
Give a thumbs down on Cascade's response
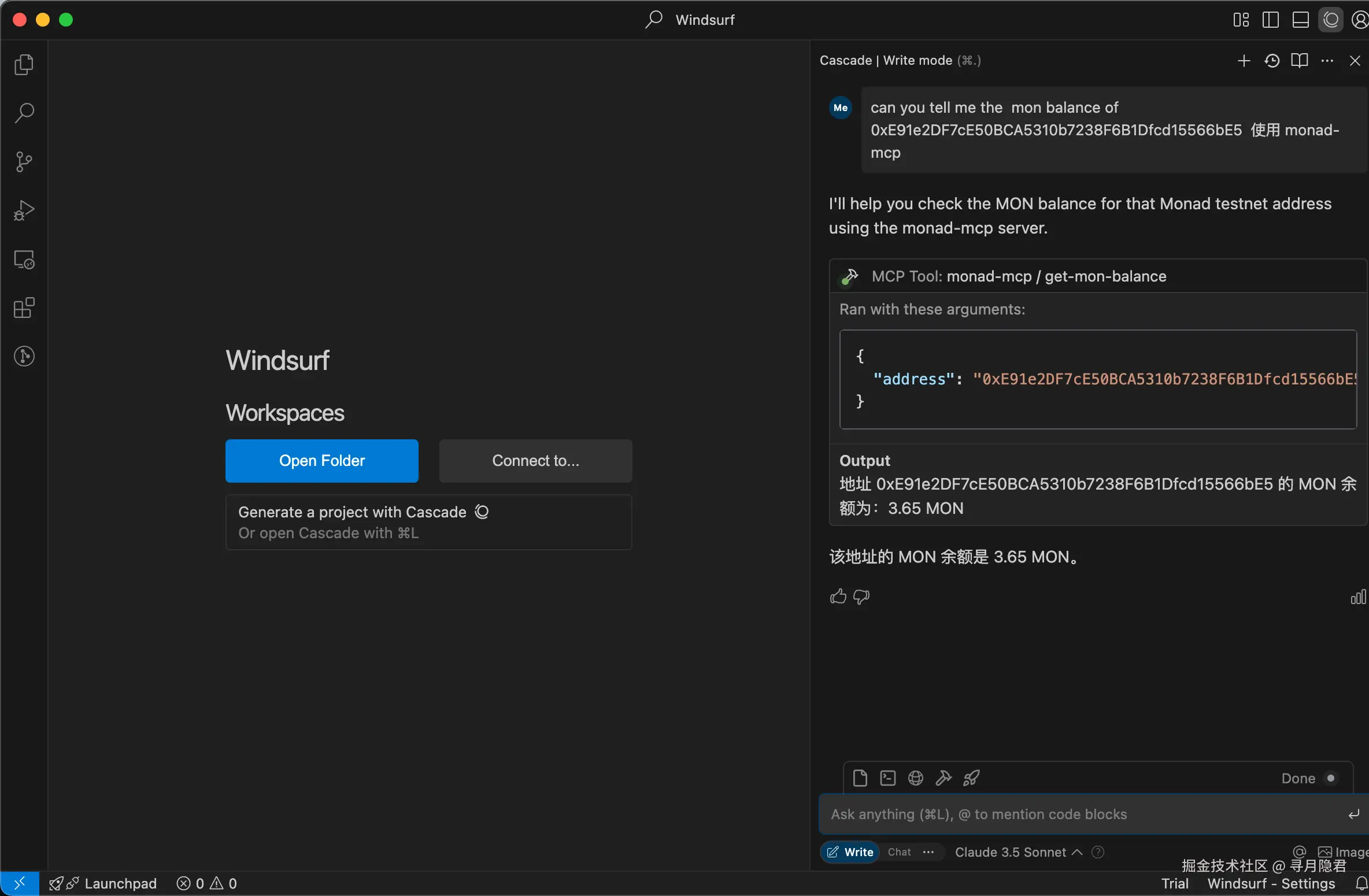(x=861, y=597)
